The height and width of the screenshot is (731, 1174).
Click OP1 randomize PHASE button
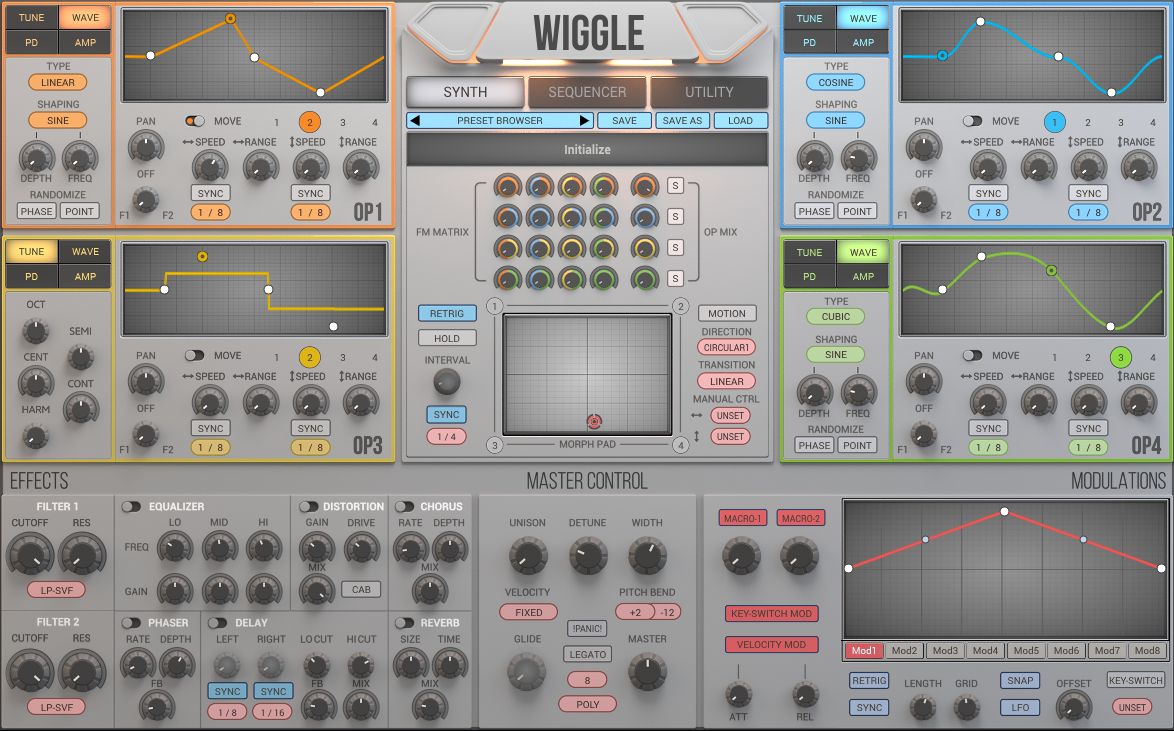click(37, 211)
